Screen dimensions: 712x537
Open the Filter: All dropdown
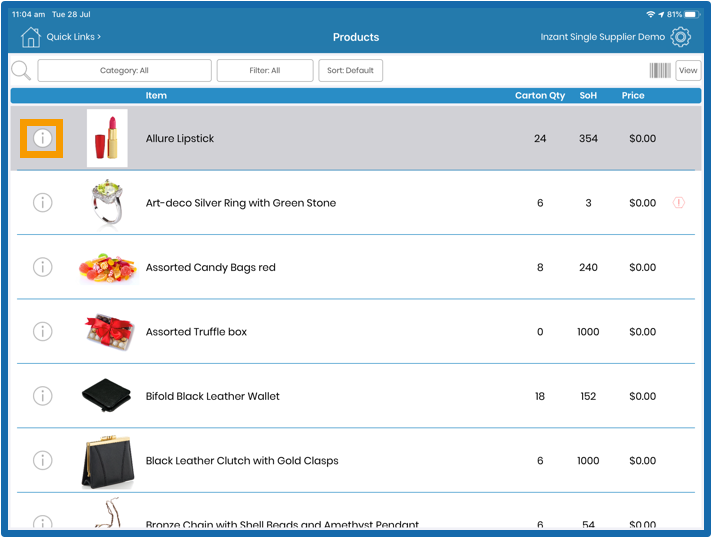click(265, 70)
